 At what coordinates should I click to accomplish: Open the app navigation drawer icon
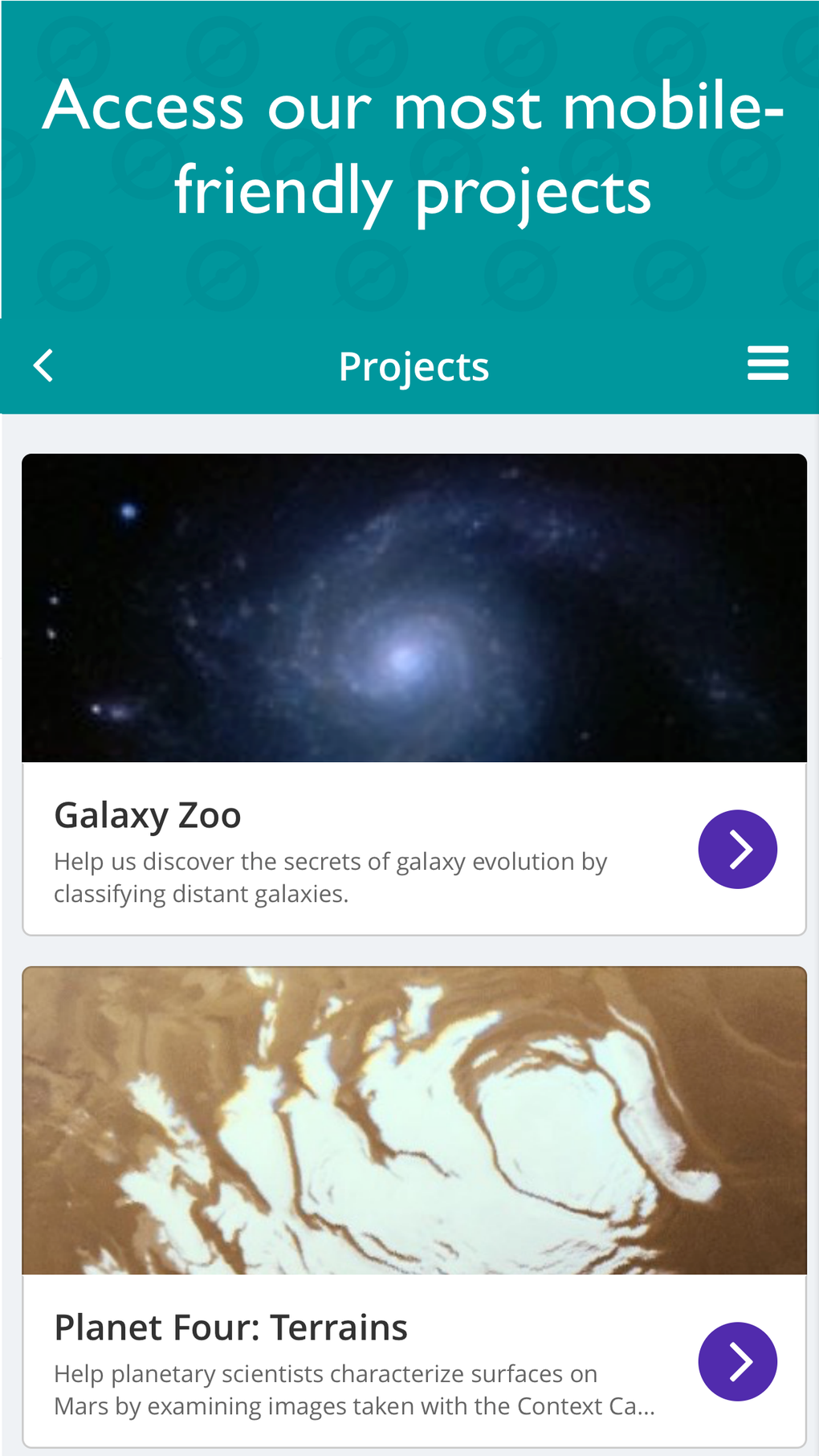click(x=768, y=363)
